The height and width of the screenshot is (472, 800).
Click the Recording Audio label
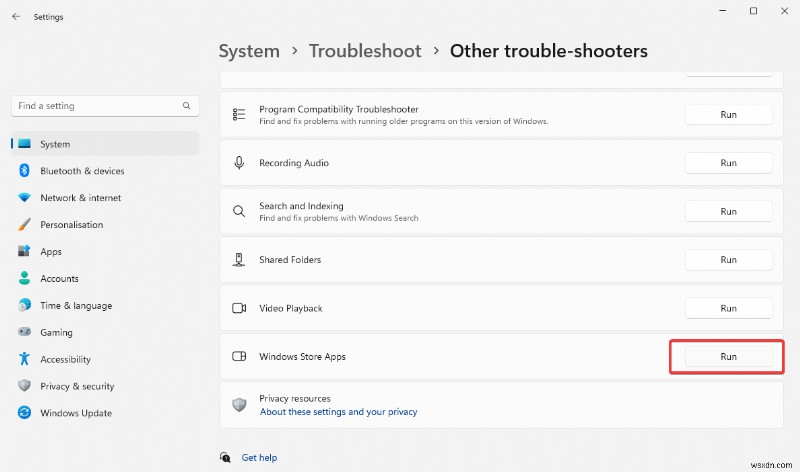294,163
